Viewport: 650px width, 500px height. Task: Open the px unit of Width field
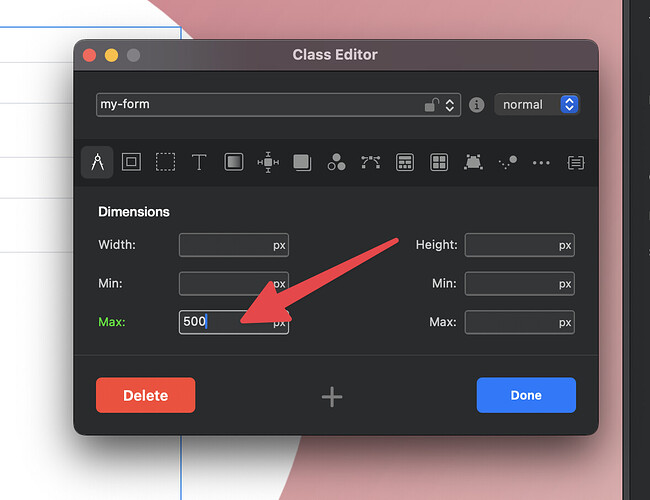(279, 245)
